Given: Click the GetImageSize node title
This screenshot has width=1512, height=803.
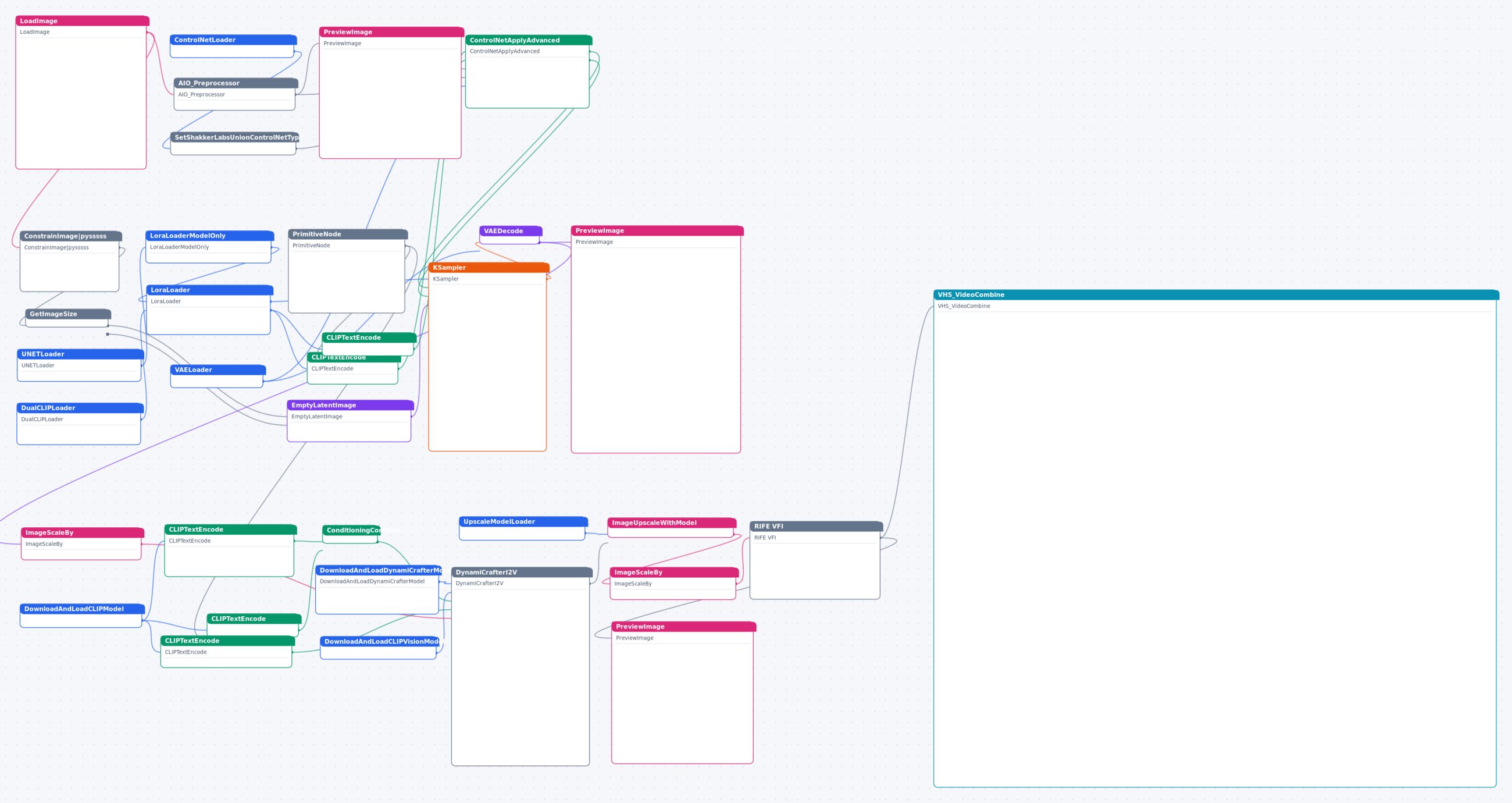Looking at the screenshot, I should pos(68,314).
